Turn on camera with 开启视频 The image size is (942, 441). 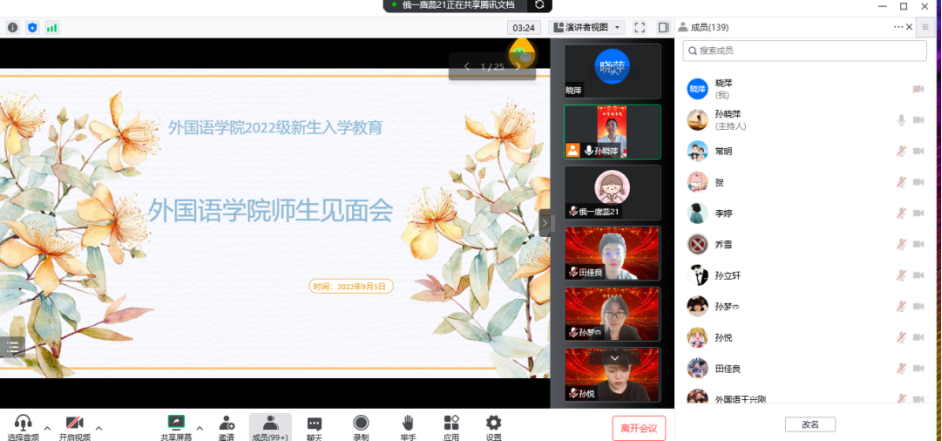tap(73, 426)
